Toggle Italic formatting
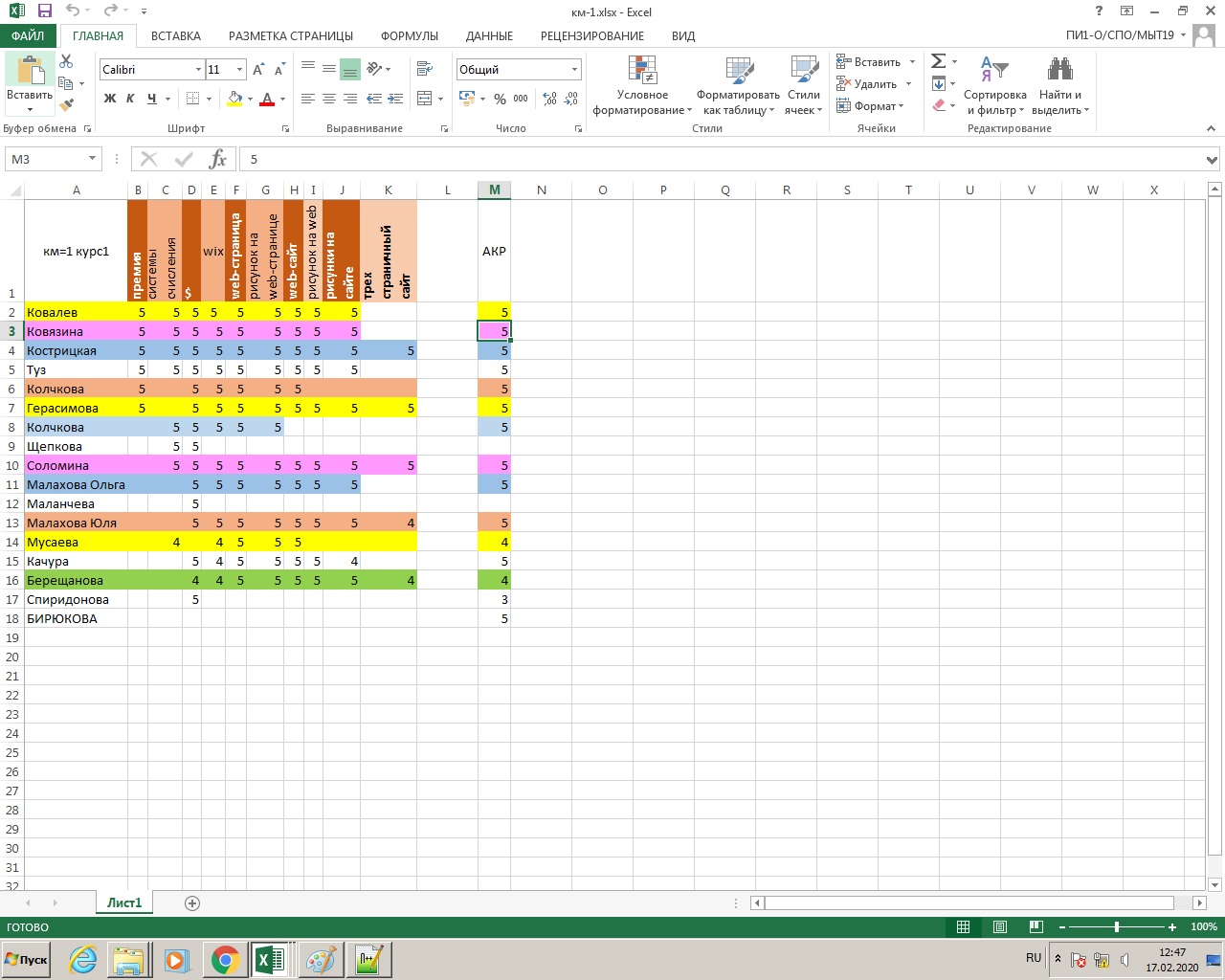Viewport: 1225px width, 980px height. (x=130, y=99)
